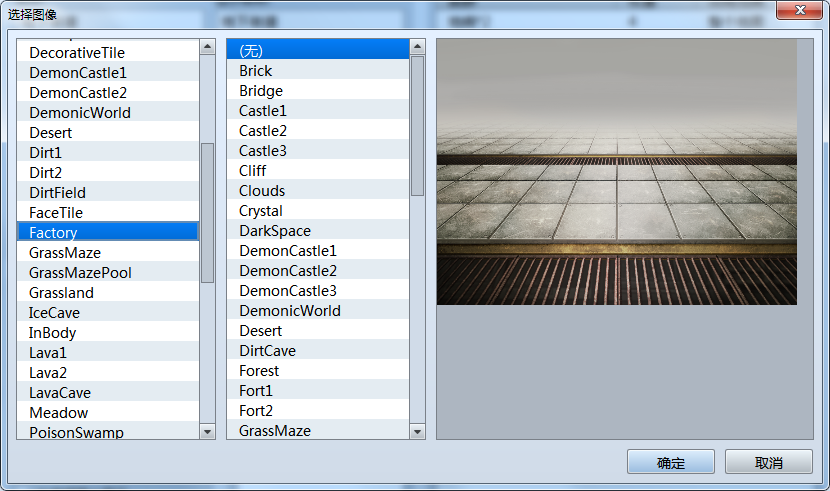Select the DarkSpace entry
Viewport: 830px width, 491px height.
click(x=318, y=231)
